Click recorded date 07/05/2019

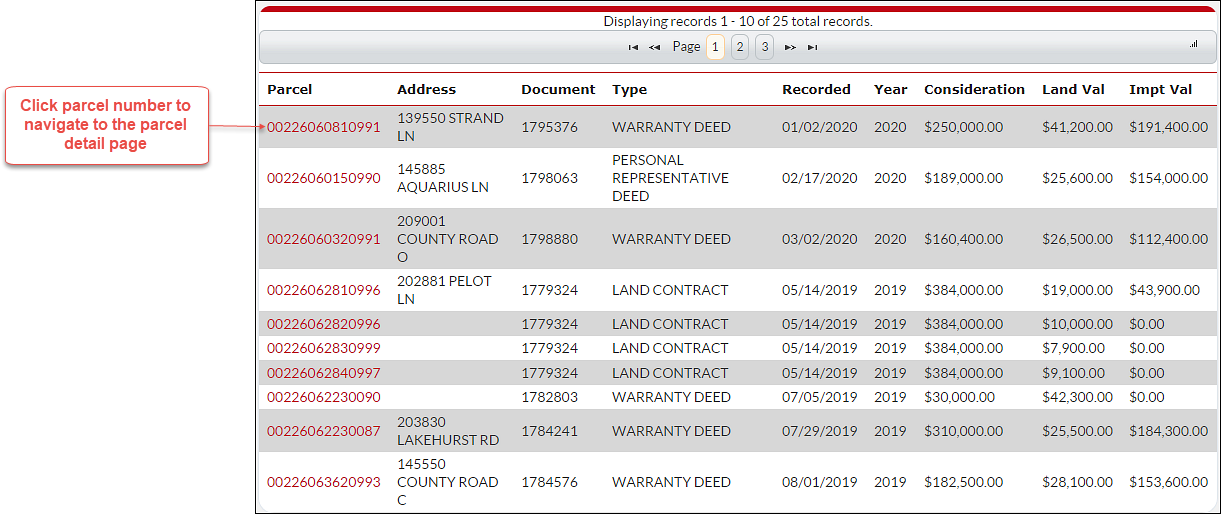click(x=820, y=397)
